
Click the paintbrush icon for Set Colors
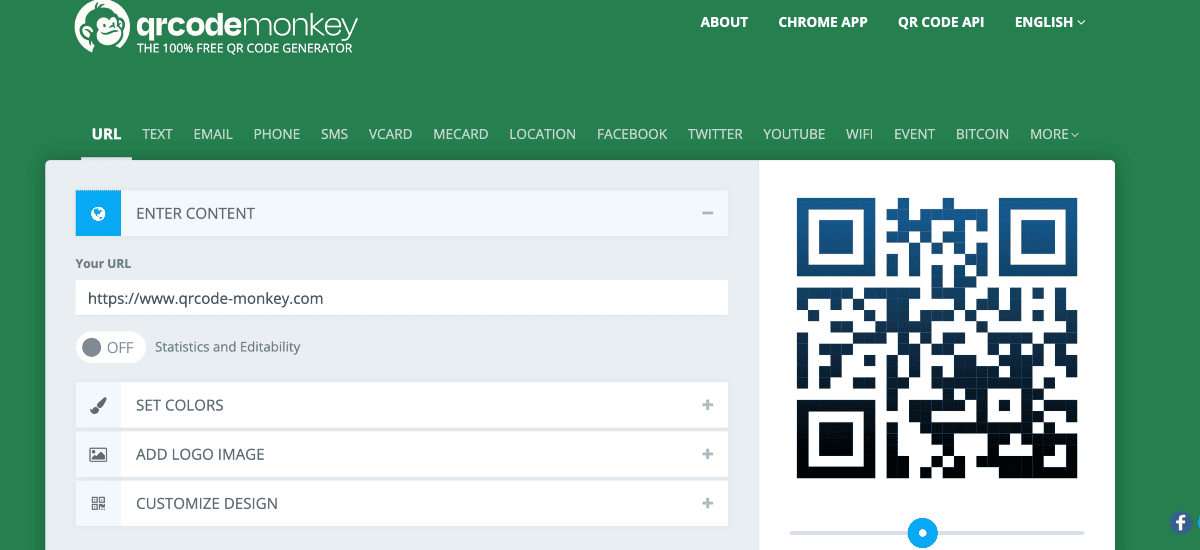[x=98, y=405]
